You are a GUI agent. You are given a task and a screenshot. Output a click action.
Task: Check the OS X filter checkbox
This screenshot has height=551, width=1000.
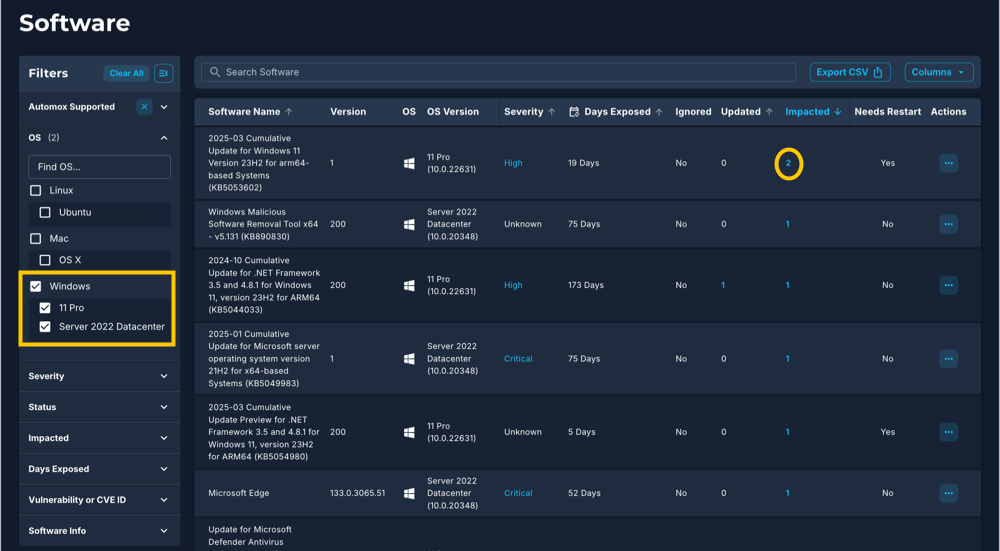click(x=45, y=260)
